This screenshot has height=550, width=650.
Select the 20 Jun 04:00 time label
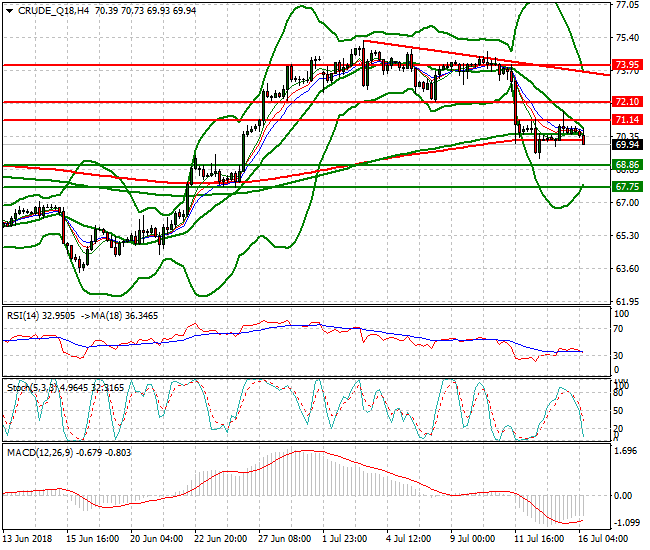coord(157,539)
